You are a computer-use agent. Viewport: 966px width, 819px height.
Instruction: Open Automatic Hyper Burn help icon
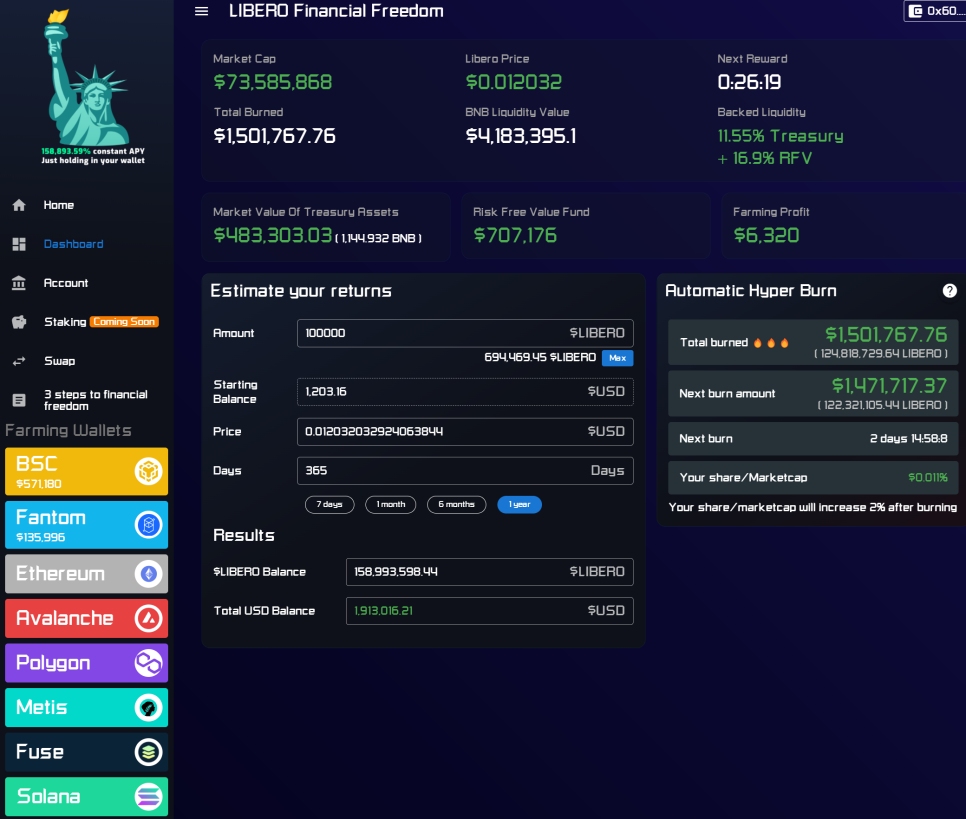pyautogui.click(x=949, y=291)
